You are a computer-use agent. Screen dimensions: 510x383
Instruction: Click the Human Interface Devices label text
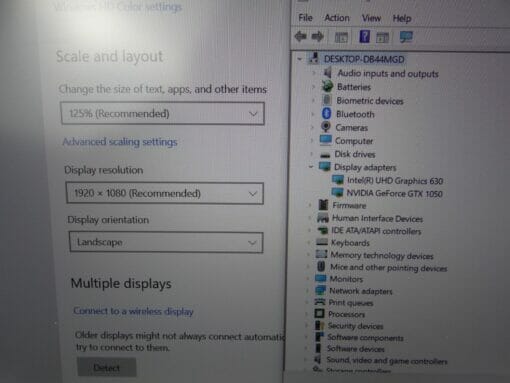coord(377,219)
